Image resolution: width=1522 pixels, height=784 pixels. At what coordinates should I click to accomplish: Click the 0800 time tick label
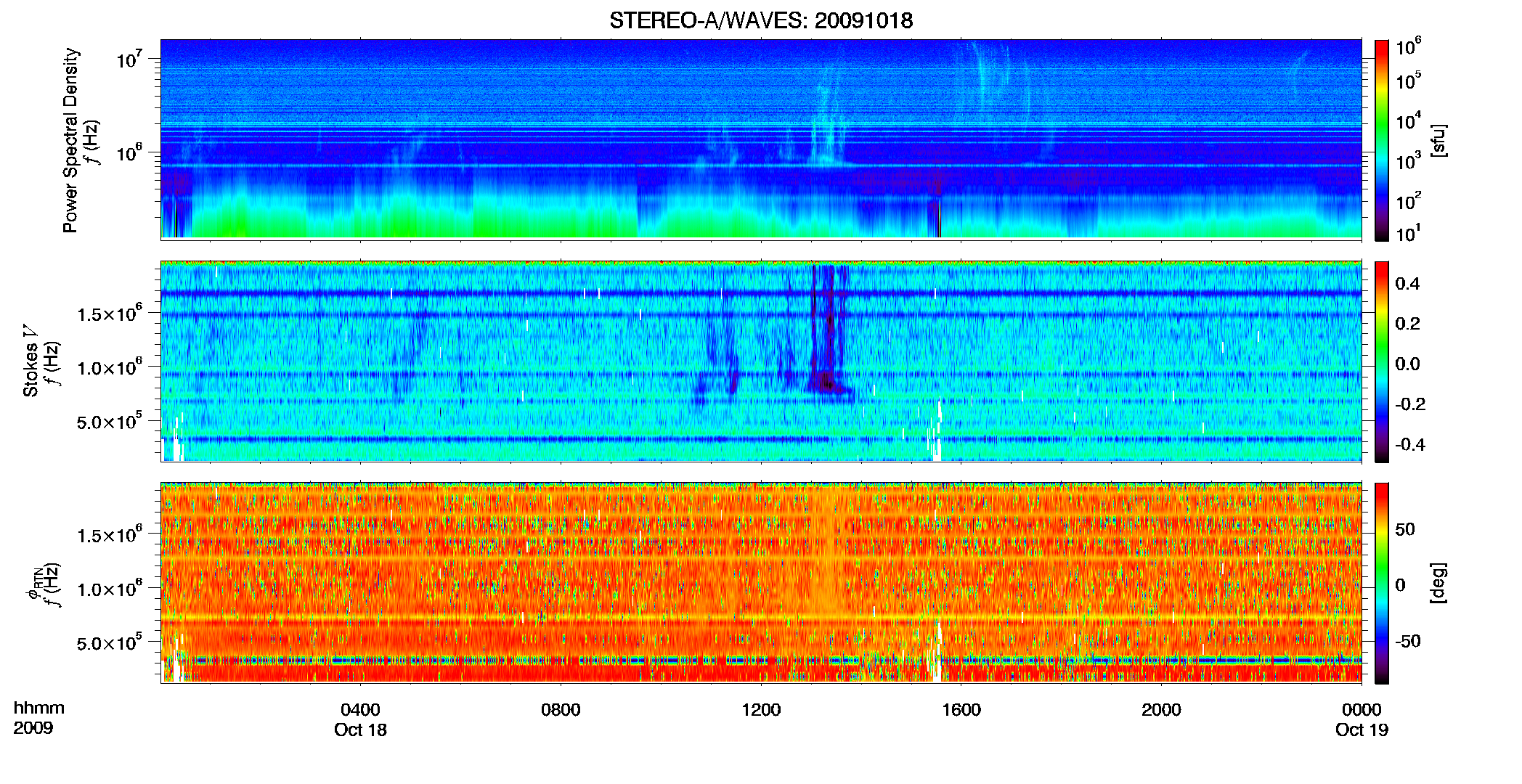point(561,710)
